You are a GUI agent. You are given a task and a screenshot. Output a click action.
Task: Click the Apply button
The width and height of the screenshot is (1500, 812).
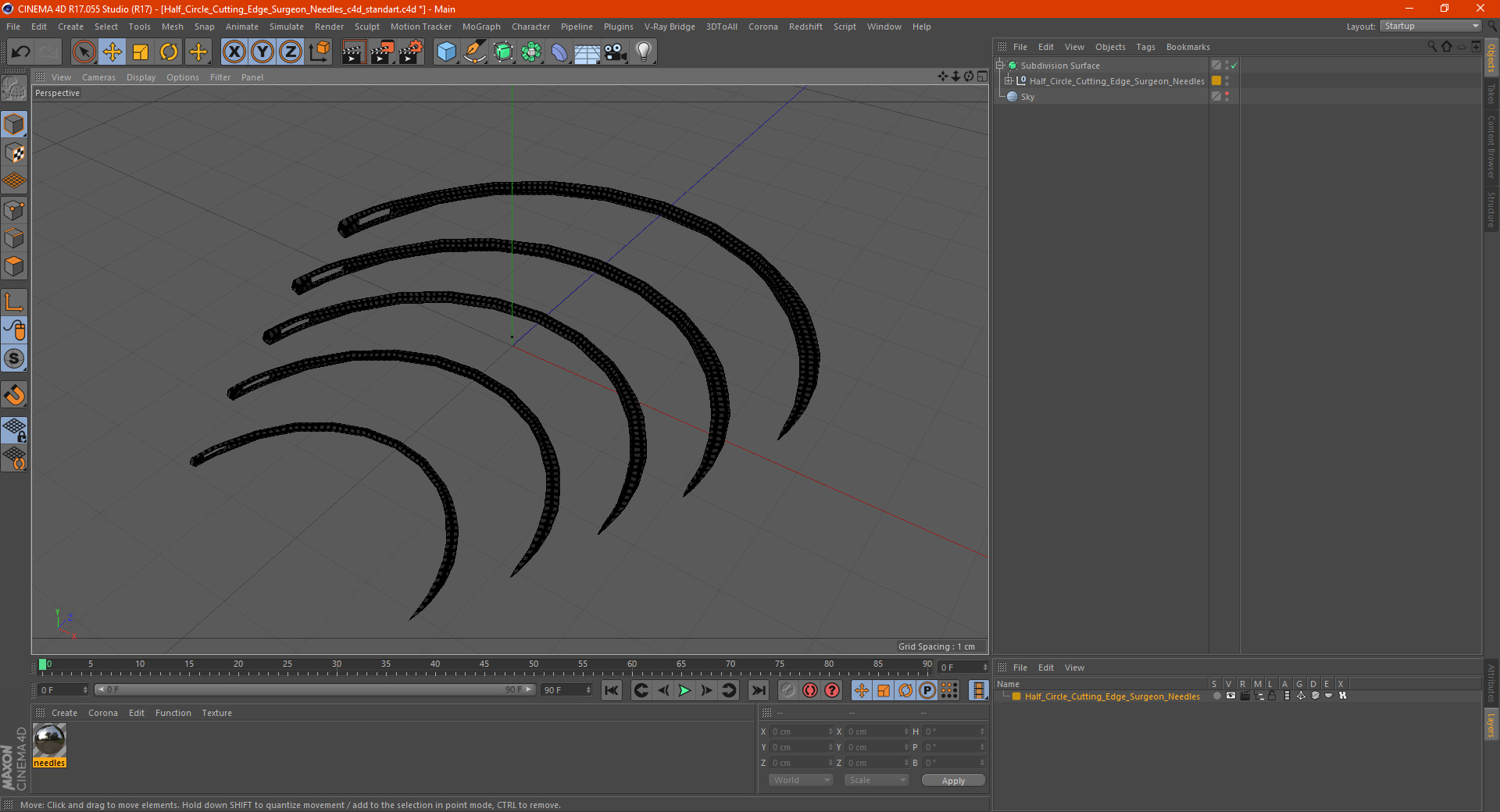[x=953, y=781]
